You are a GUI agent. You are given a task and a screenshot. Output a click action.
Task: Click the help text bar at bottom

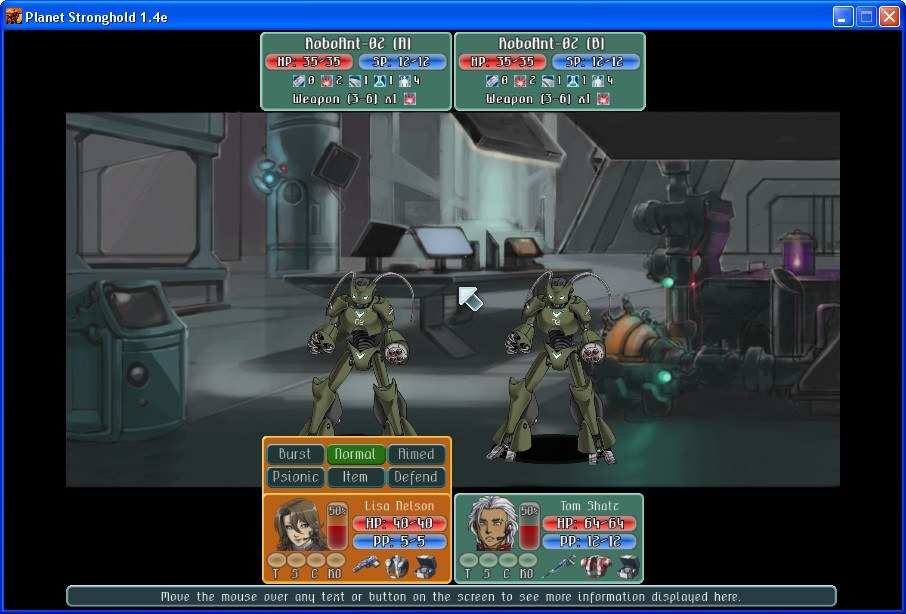[x=451, y=596]
